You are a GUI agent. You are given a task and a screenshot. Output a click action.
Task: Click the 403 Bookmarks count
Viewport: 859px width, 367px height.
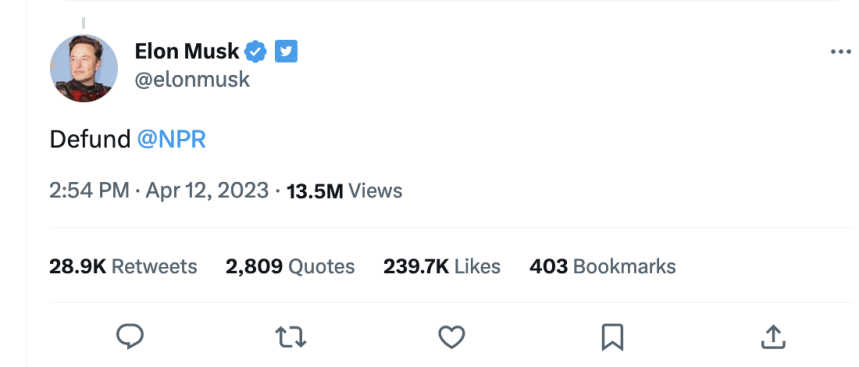tap(603, 266)
